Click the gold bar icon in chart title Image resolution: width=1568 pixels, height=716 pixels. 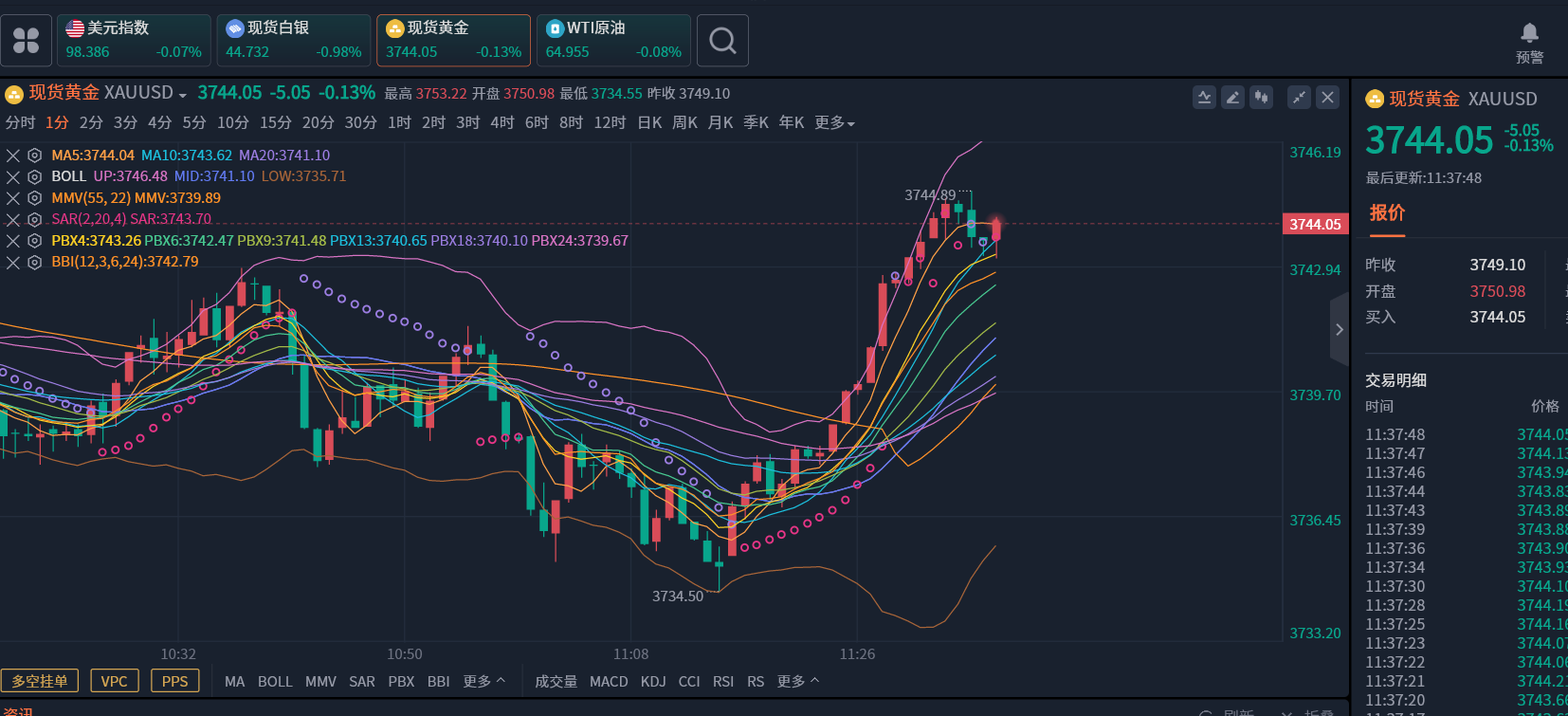(x=14, y=94)
